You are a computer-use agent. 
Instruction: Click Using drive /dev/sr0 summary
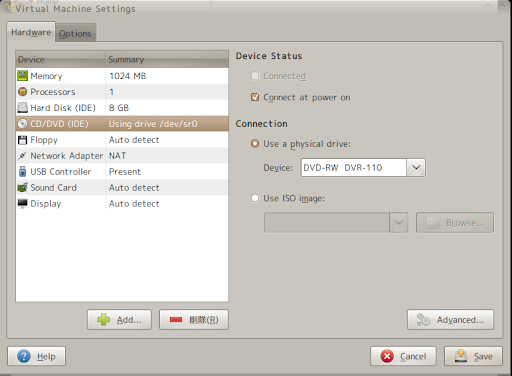coord(153,124)
